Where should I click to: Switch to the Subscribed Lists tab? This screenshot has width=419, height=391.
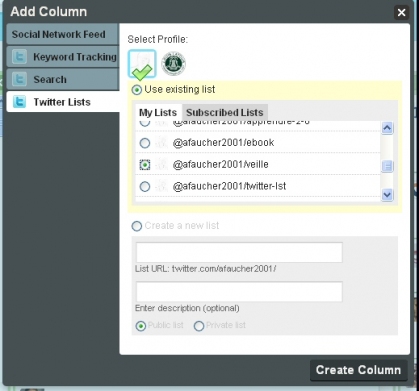pyautogui.click(x=225, y=112)
